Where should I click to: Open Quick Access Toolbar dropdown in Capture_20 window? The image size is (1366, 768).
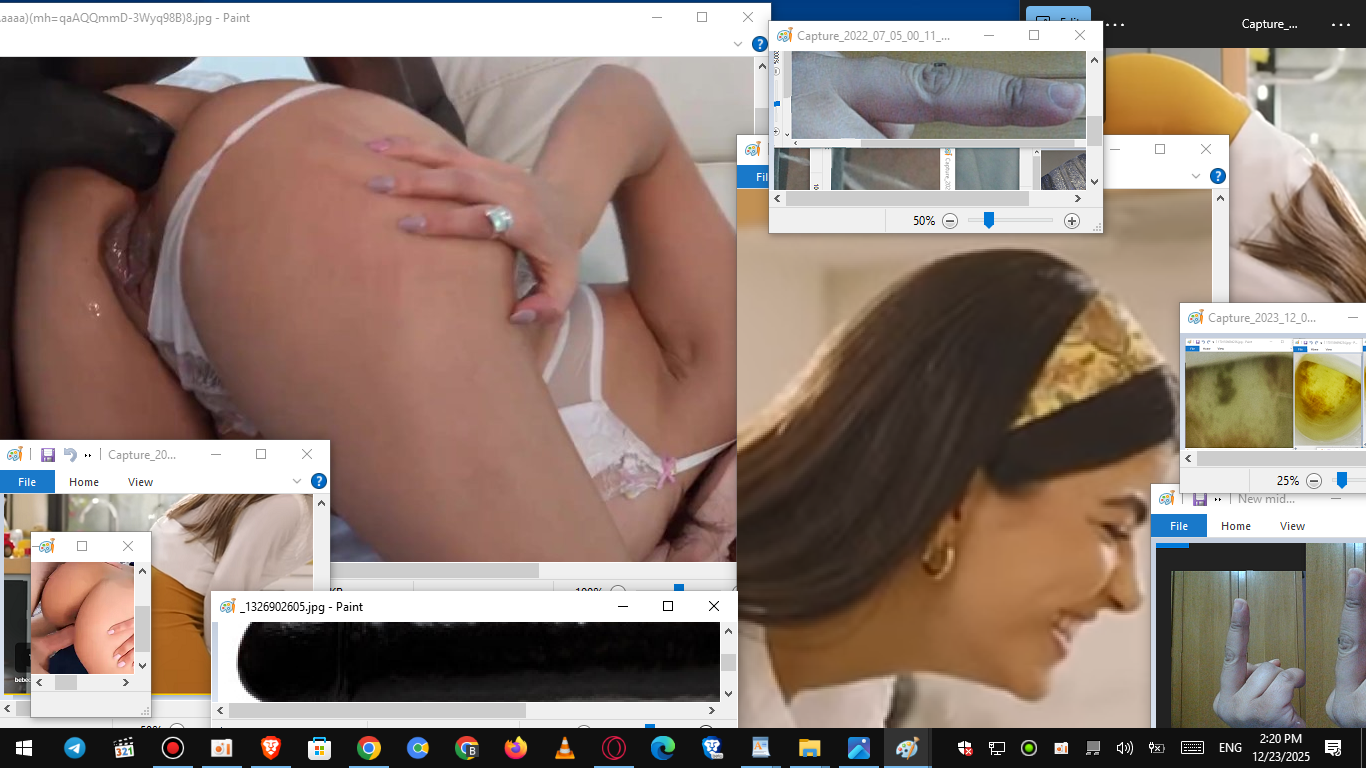click(88, 455)
